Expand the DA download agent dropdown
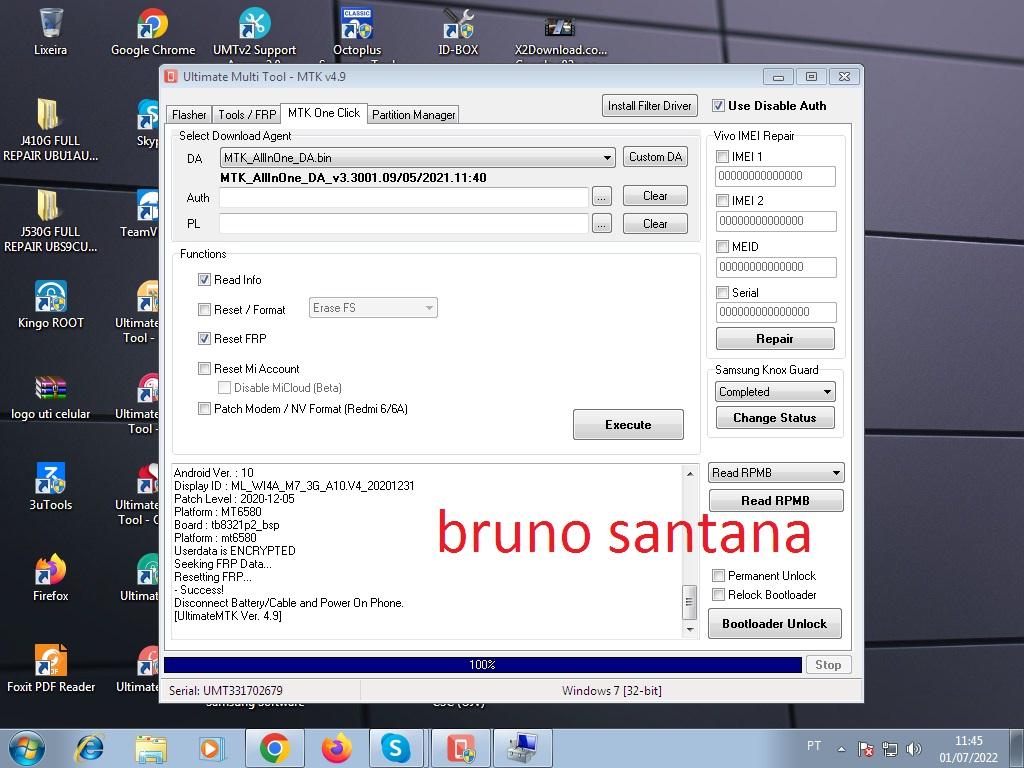1024x768 pixels. [418, 158]
